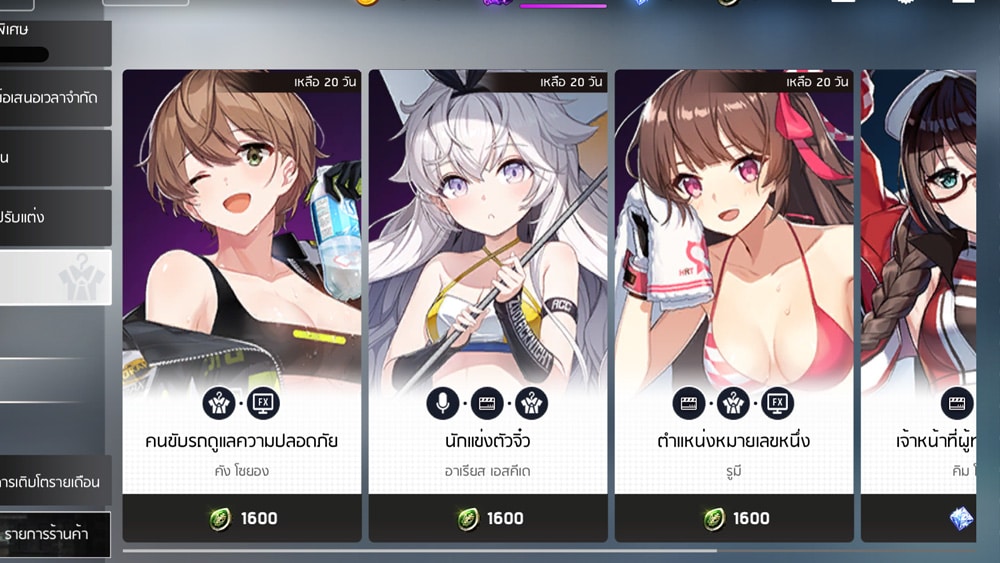Click the FX icon on รูมี card
The image size is (1000, 563).
click(777, 403)
